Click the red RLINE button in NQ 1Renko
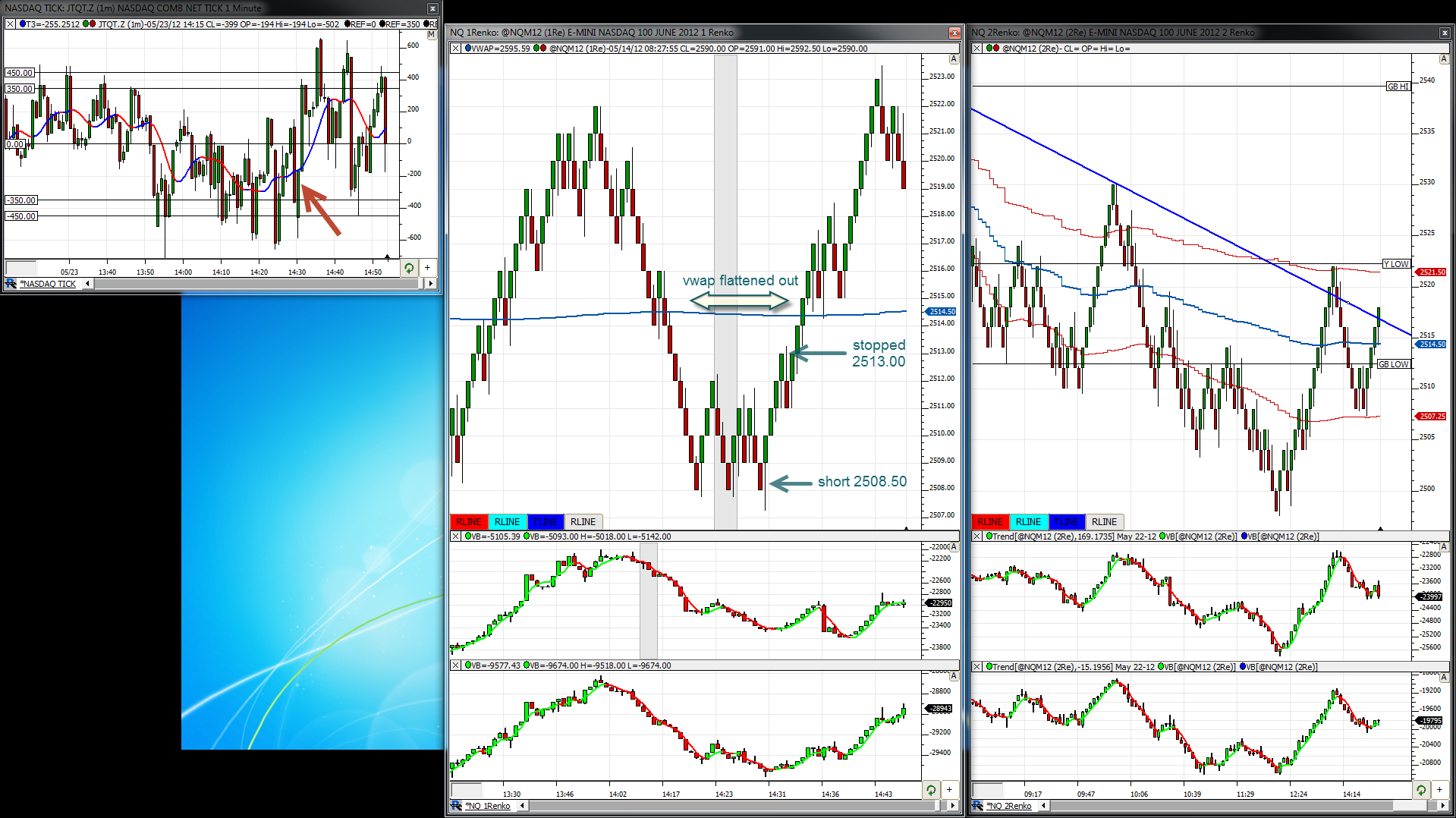This screenshot has width=1456, height=818. click(469, 522)
